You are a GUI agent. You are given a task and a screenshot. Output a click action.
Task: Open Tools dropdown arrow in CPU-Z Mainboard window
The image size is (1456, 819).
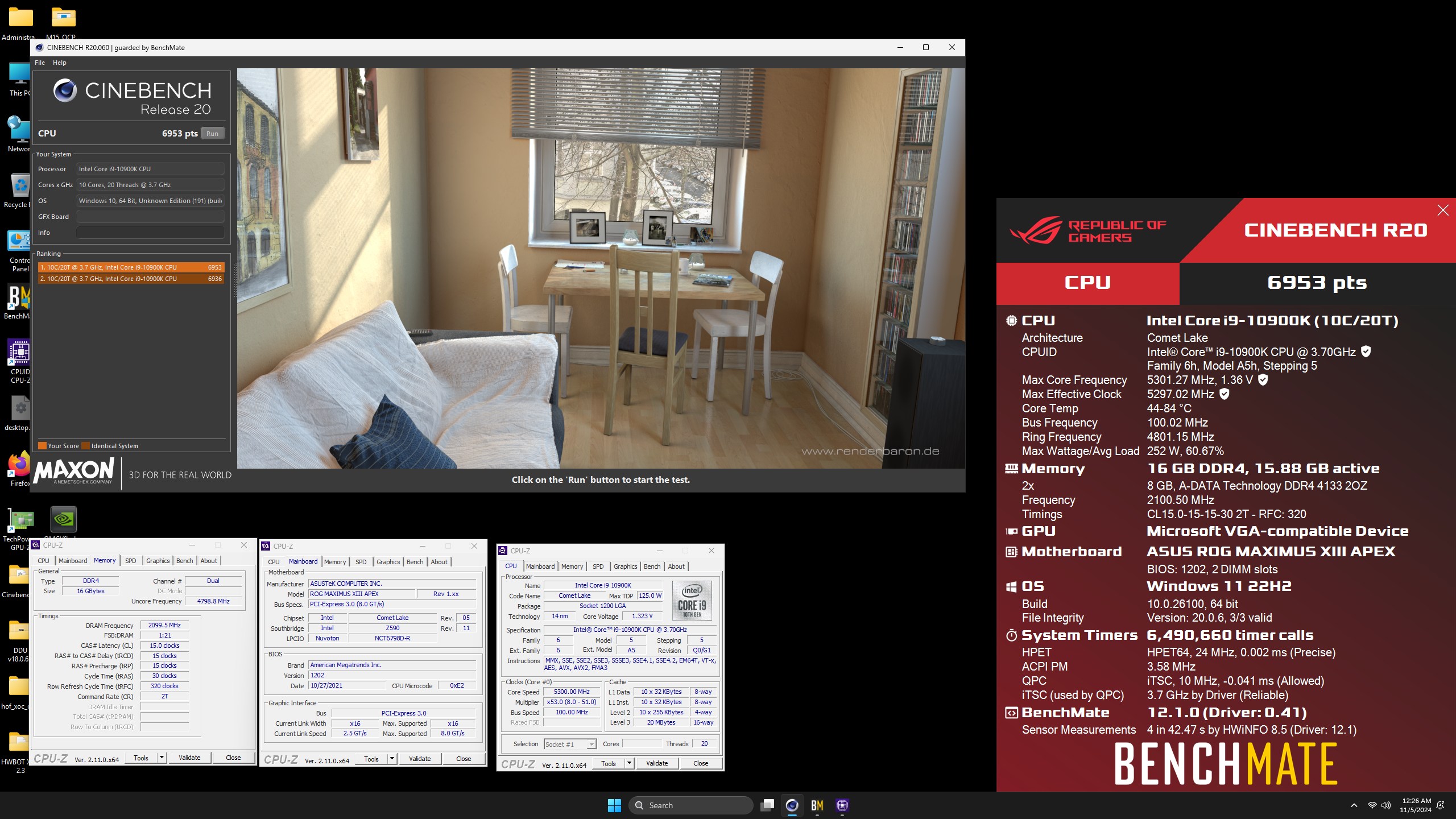[x=392, y=759]
